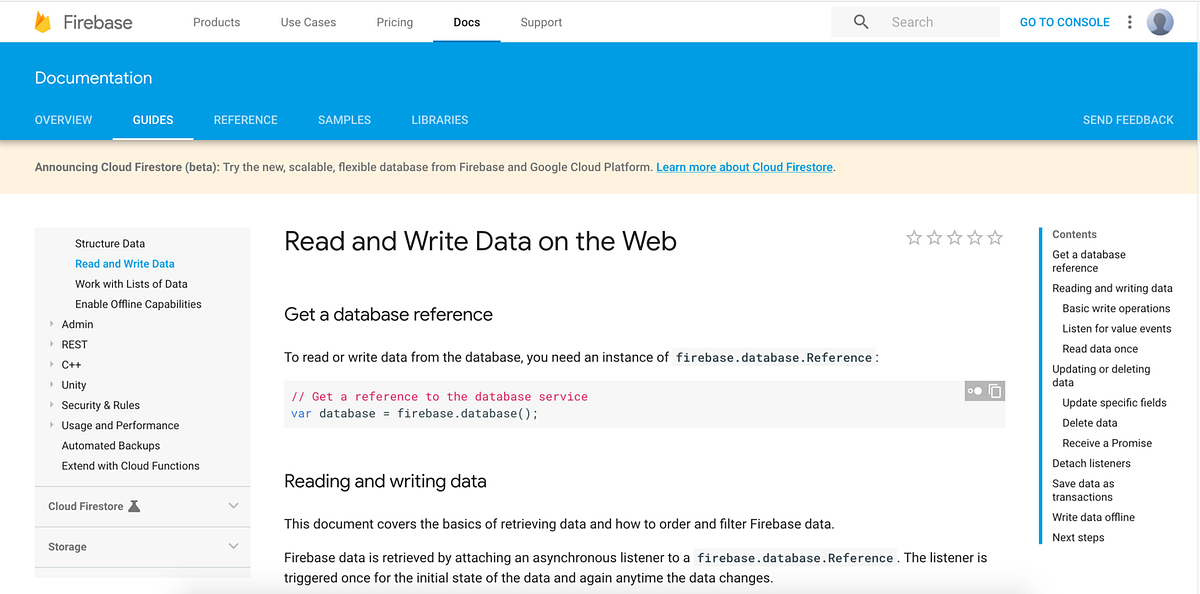1200x594 pixels.
Task: Click the fifth rating star
Action: (994, 238)
